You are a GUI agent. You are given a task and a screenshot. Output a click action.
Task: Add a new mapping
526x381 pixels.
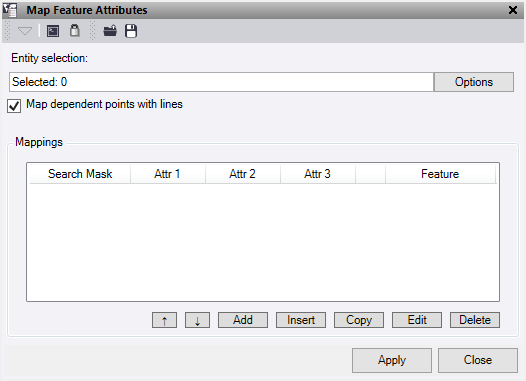tap(243, 320)
